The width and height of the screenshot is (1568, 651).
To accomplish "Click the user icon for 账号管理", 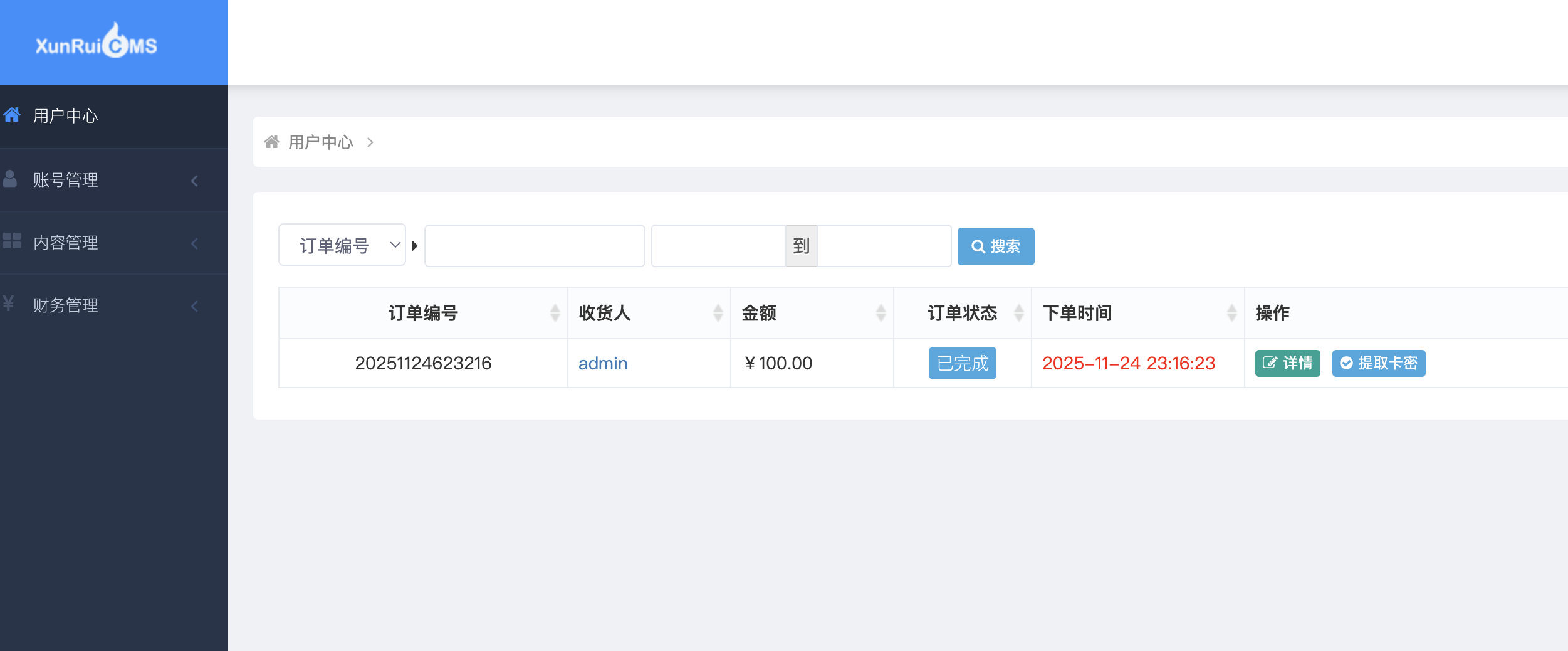I will click(x=10, y=179).
